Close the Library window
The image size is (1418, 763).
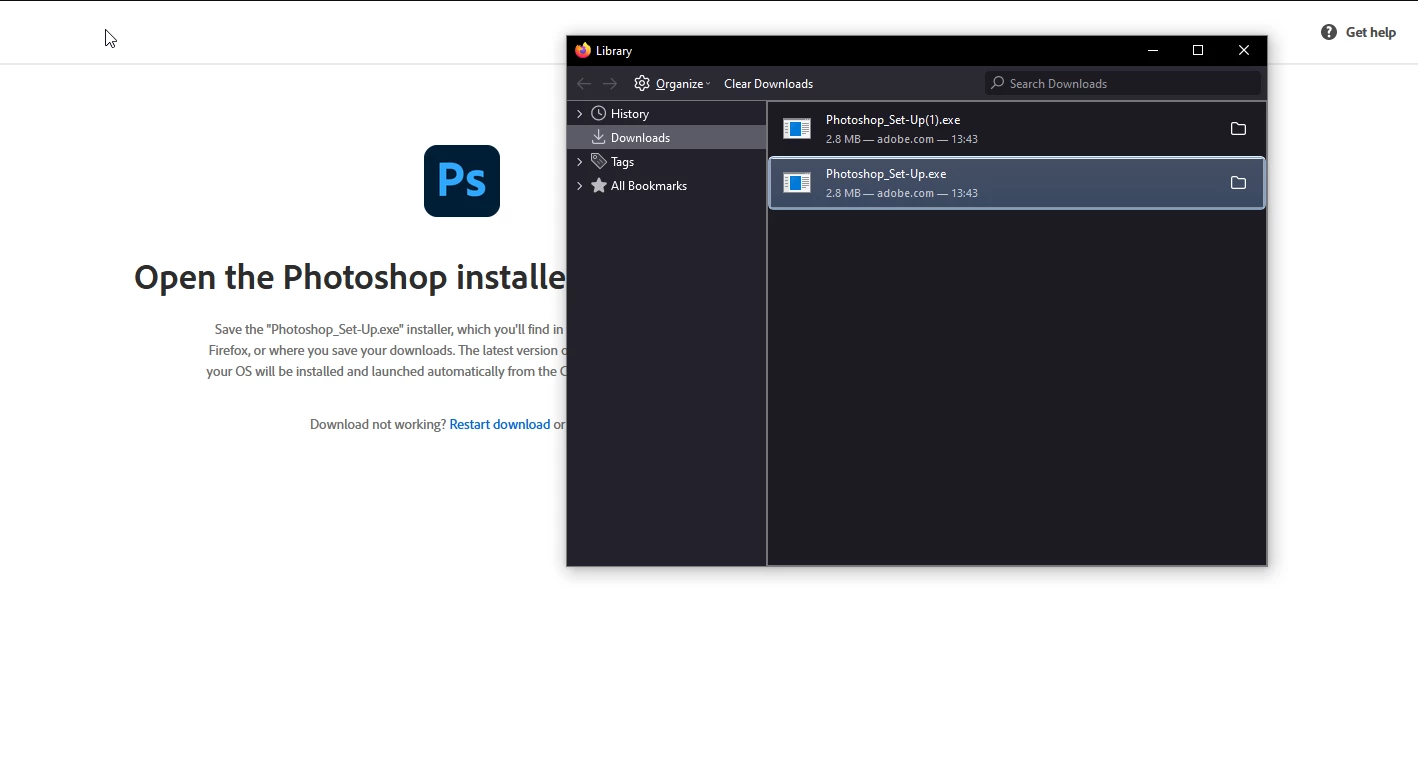[x=1244, y=50]
